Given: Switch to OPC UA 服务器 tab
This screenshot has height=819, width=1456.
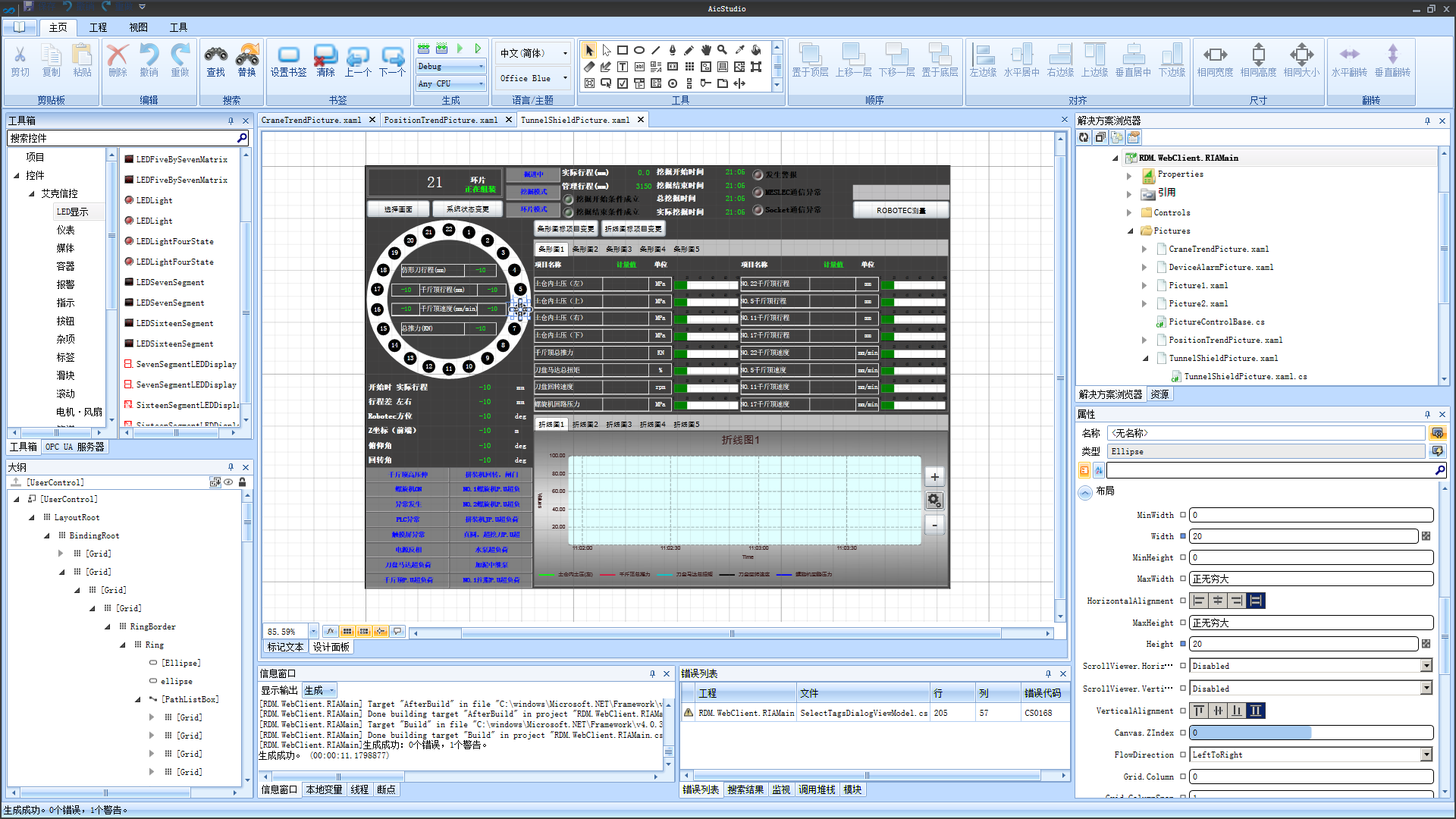Looking at the screenshot, I should (x=74, y=447).
